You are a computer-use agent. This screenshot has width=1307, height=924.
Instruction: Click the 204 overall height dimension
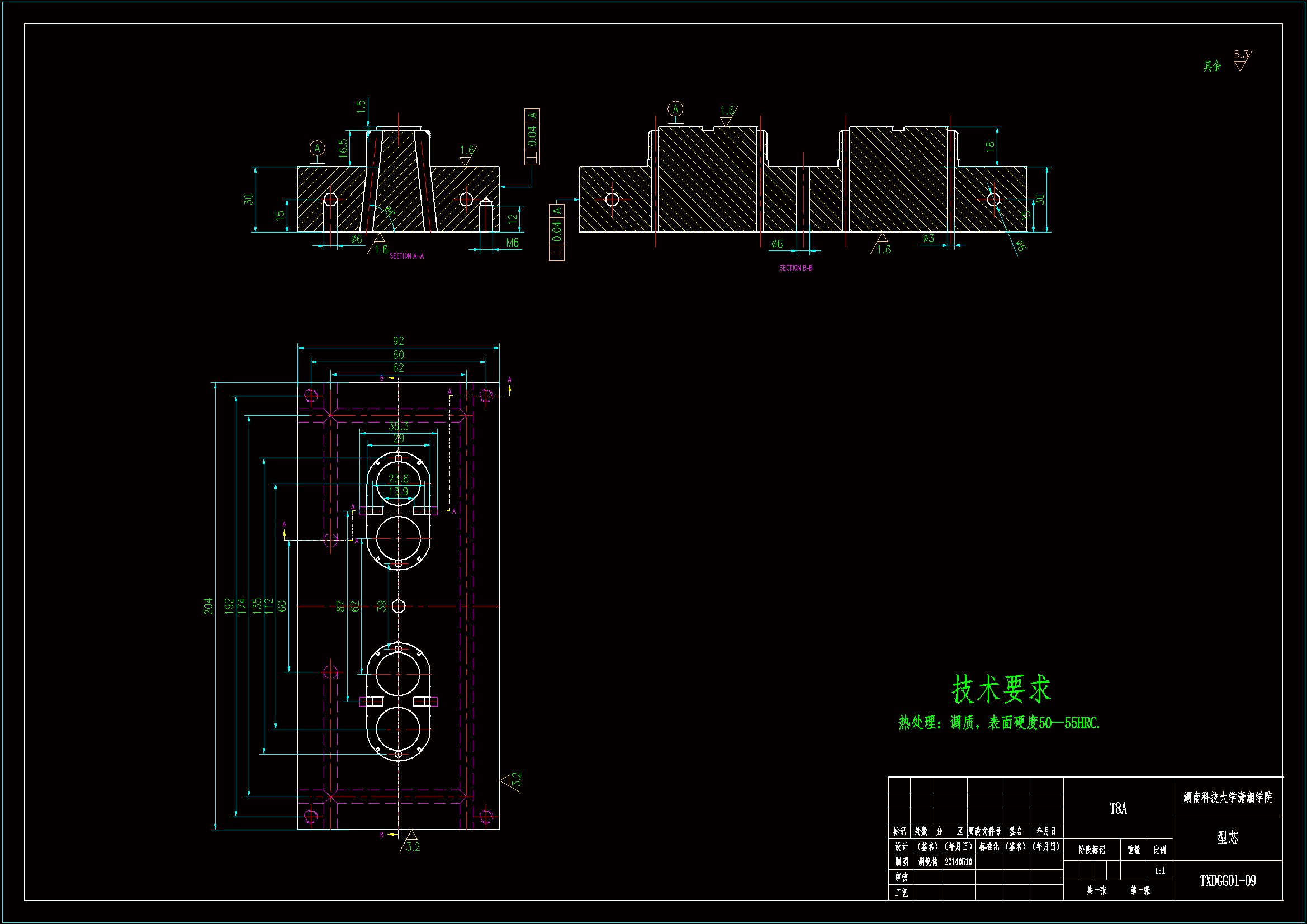click(x=209, y=606)
